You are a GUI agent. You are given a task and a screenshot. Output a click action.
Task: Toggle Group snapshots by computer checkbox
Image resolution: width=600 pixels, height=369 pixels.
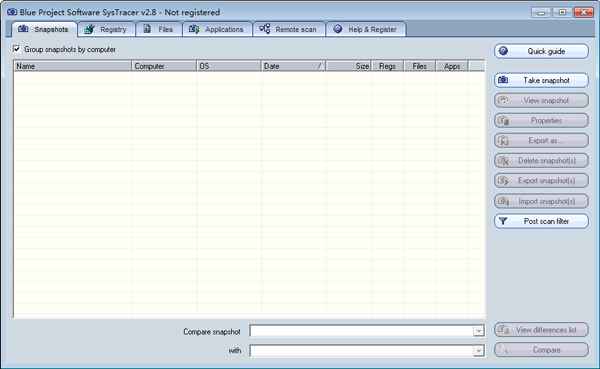(x=16, y=49)
